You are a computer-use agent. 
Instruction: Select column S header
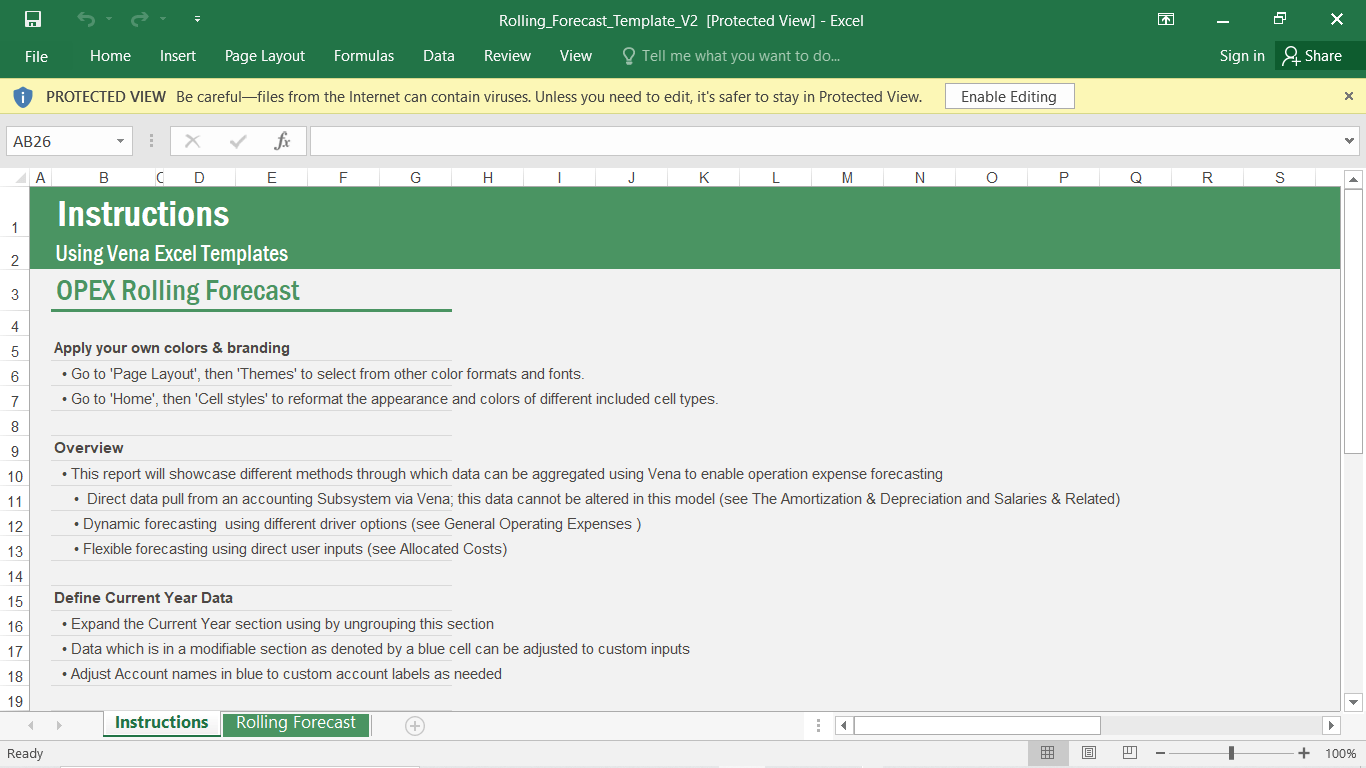click(1280, 178)
